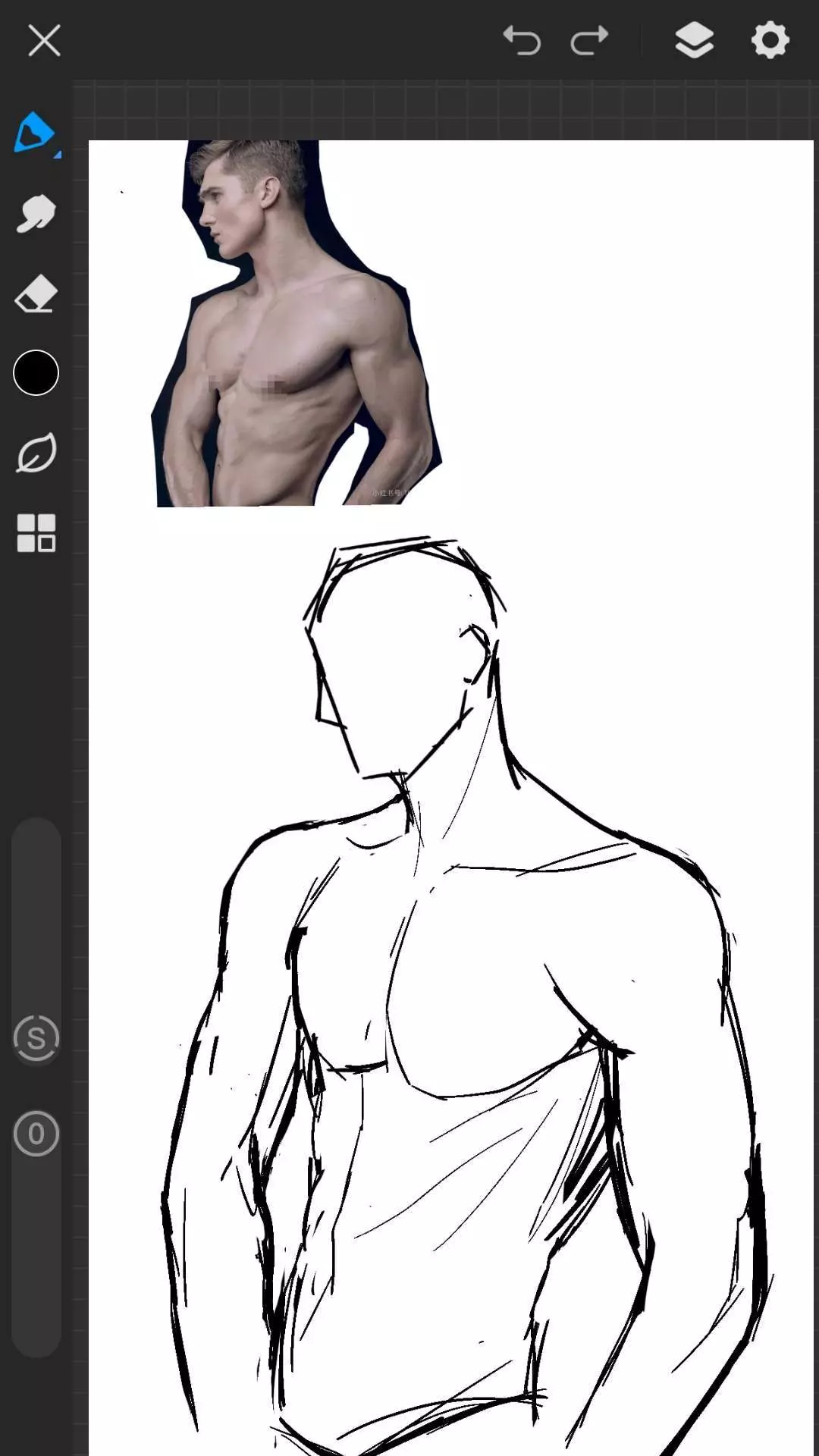
Task: Open the black color swatch
Action: pos(36,373)
